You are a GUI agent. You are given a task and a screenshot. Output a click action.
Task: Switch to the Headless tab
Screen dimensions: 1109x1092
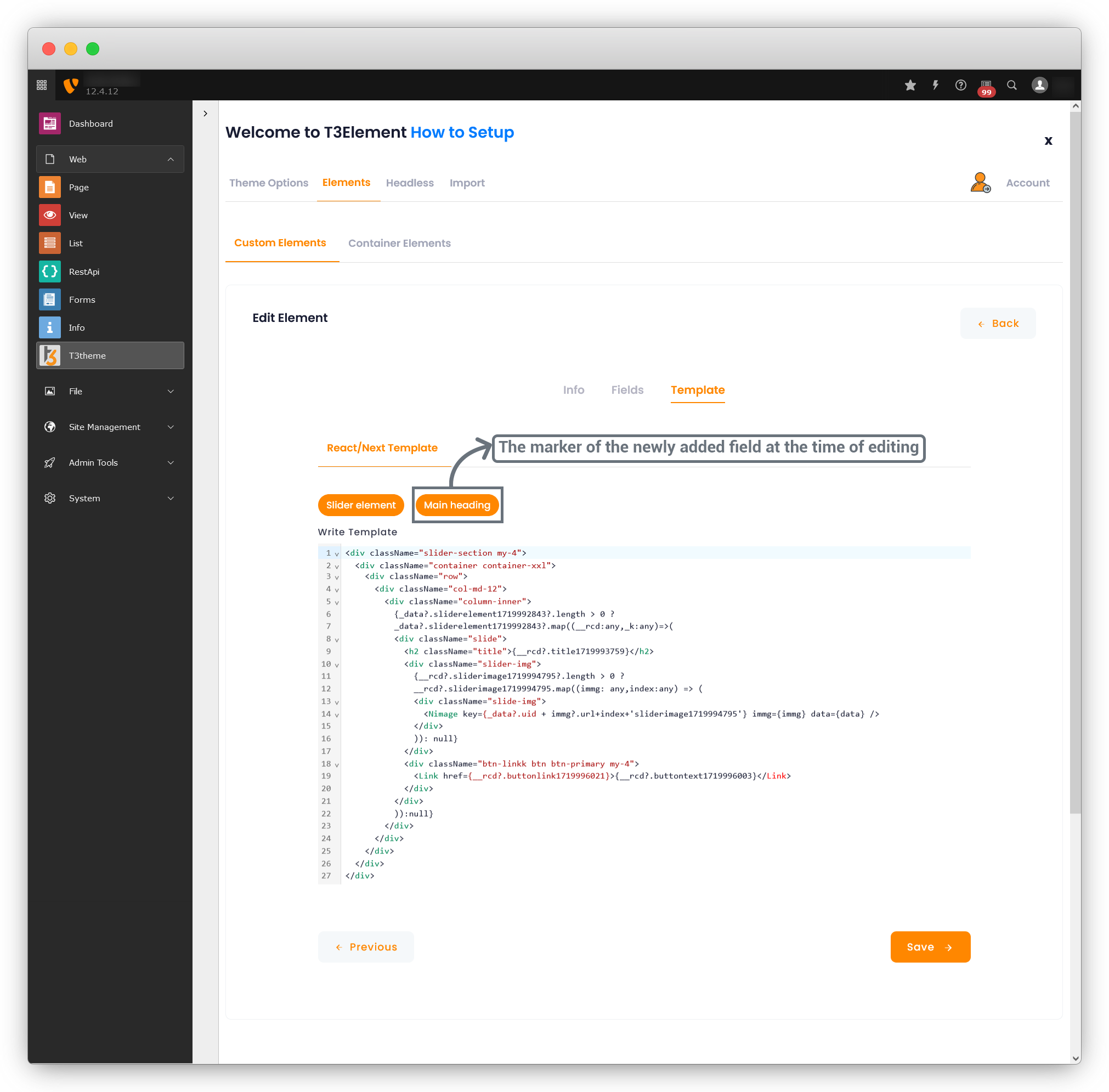coord(409,183)
